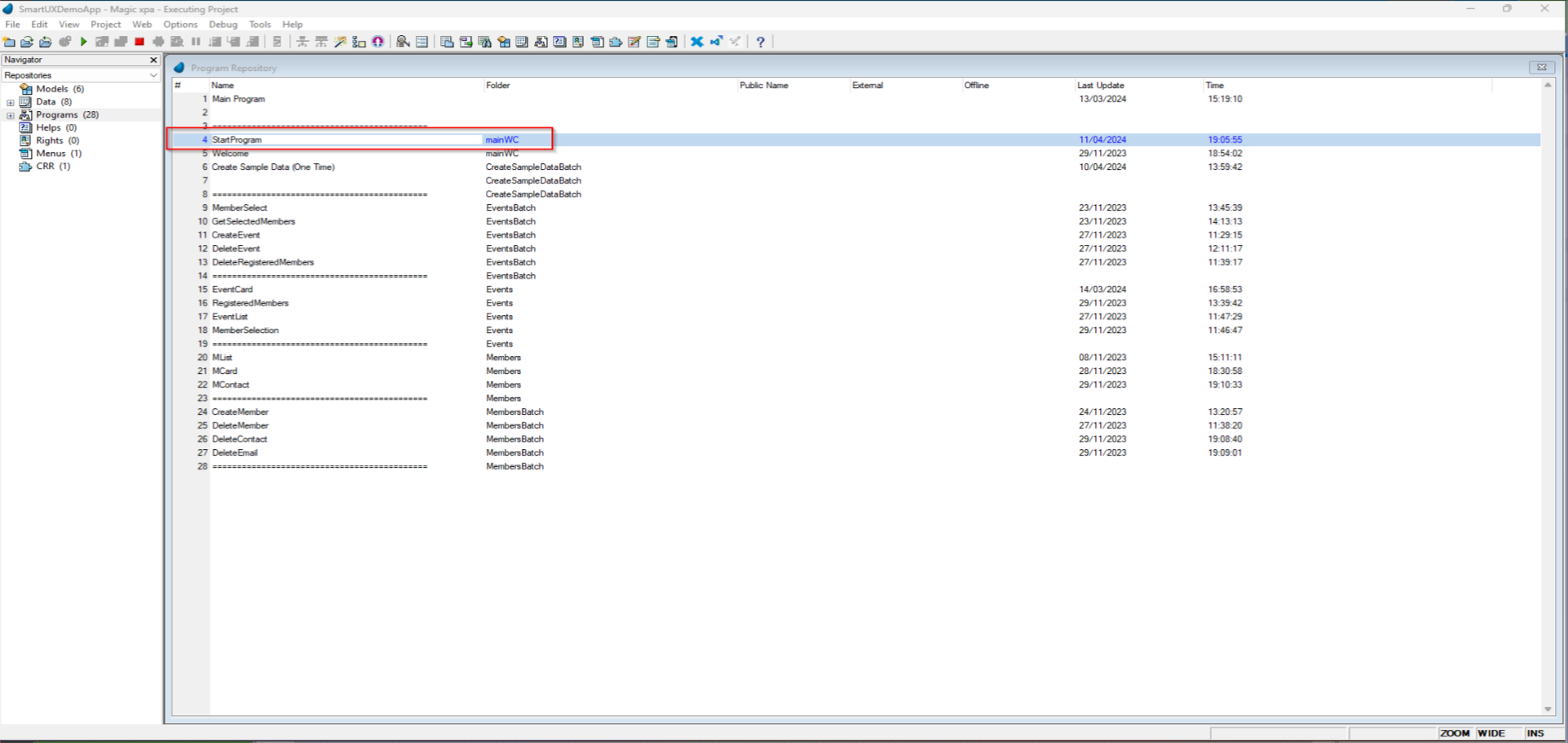Open the Options menu

(x=180, y=24)
